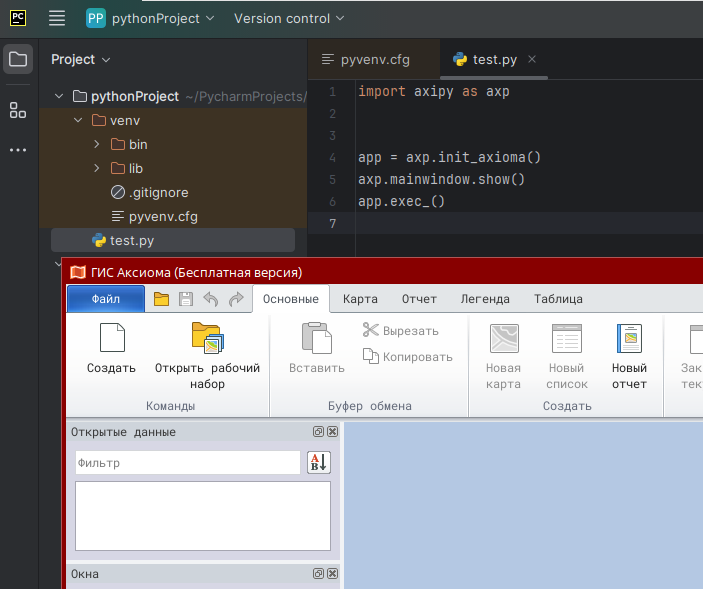Click the Открыть рабочий набор icon
Screen dimensions: 703x589
207,340
